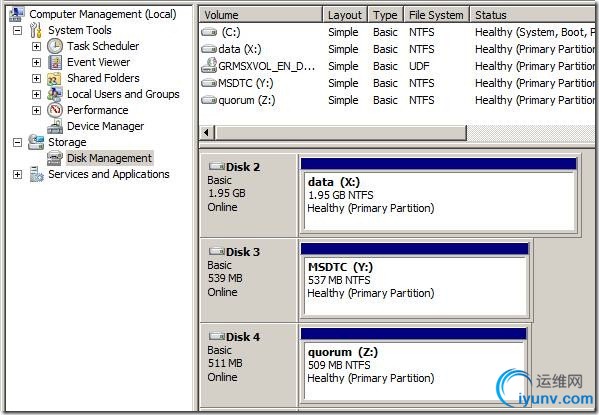Select the GRMSXVOL_EN_D... volume row name
Image resolution: width=599 pixels, height=415 pixels.
point(267,66)
